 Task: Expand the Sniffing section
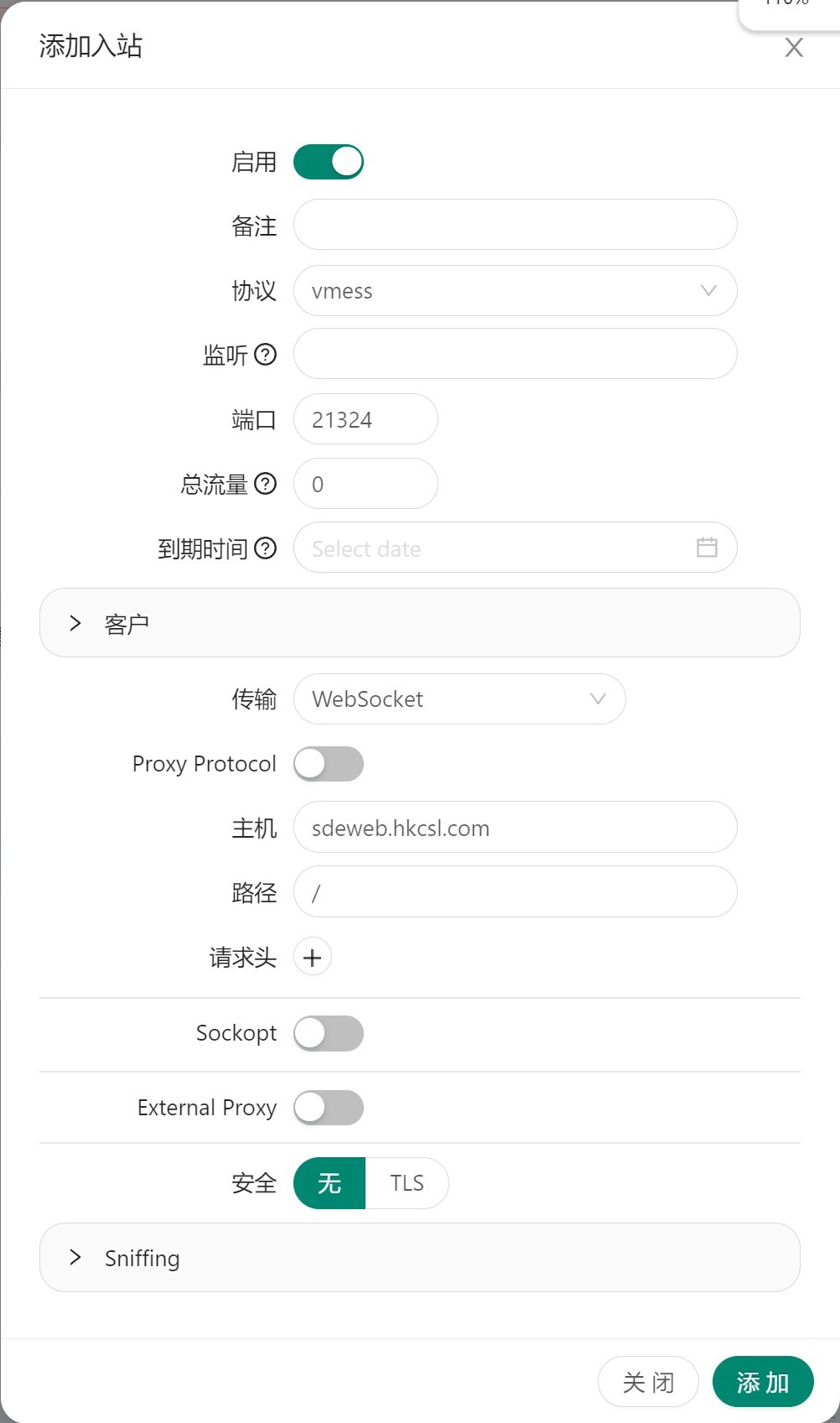pyautogui.click(x=419, y=1258)
